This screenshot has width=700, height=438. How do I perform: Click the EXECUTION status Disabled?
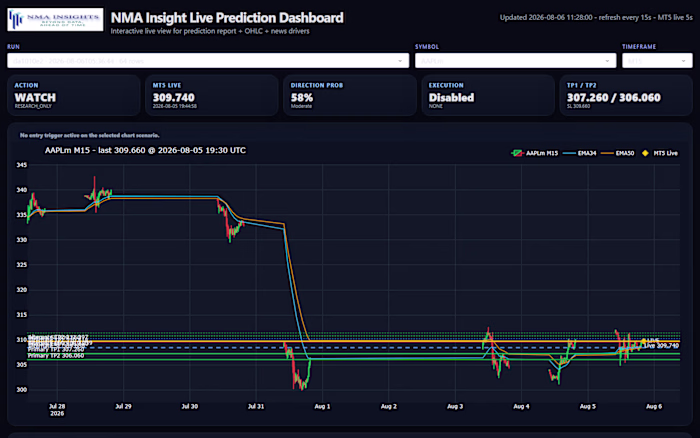click(x=451, y=97)
